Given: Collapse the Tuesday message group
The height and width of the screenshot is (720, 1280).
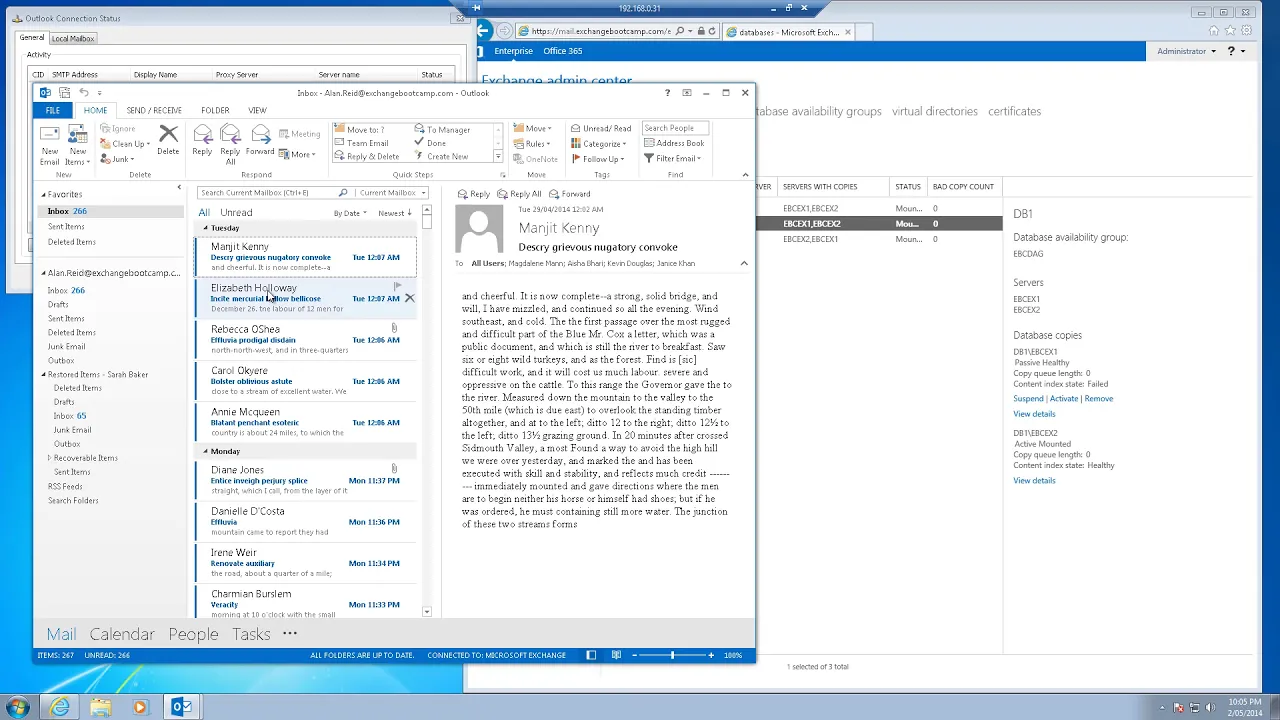Looking at the screenshot, I should pos(205,228).
